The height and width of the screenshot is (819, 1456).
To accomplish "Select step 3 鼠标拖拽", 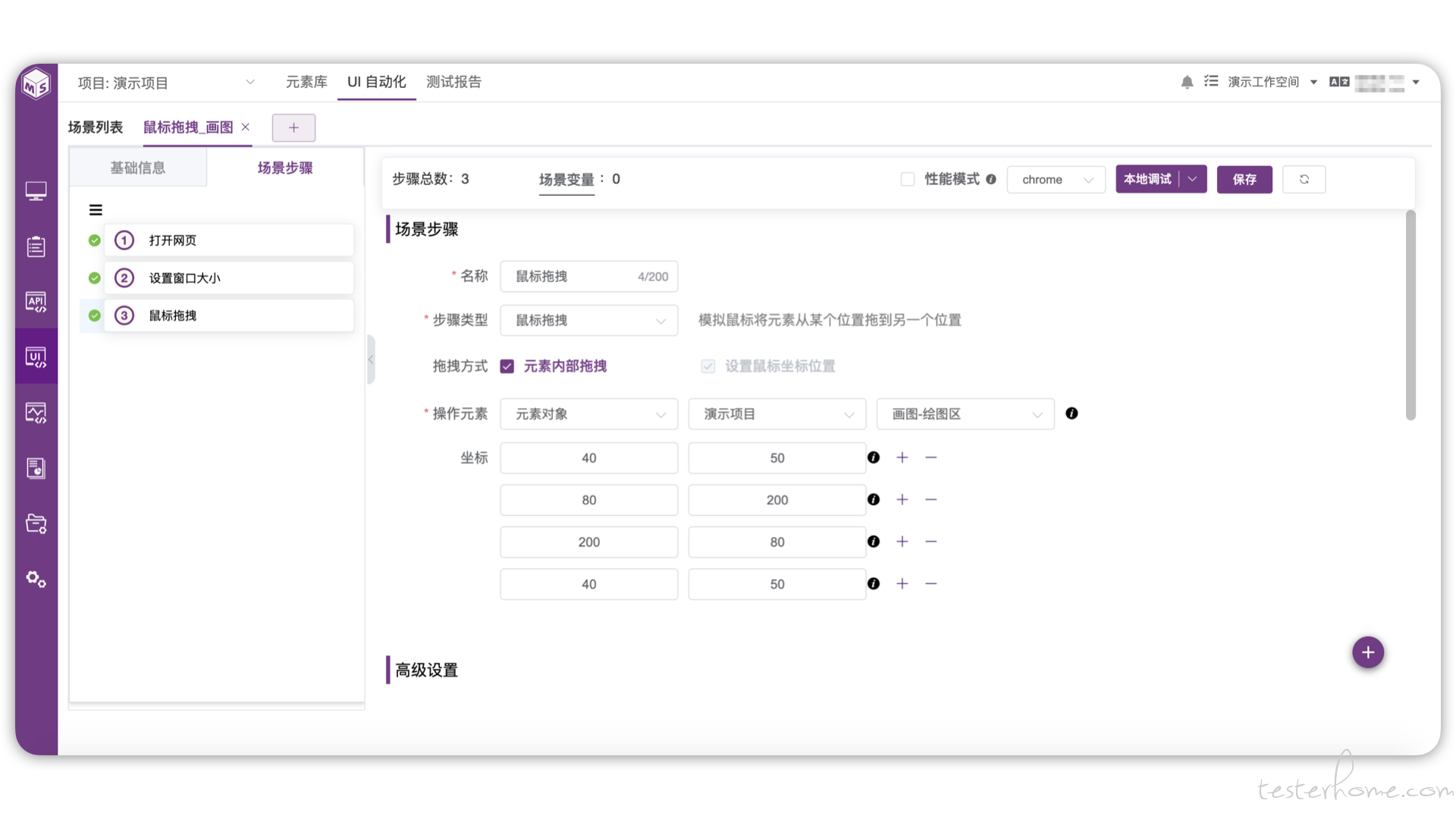I will click(x=228, y=315).
